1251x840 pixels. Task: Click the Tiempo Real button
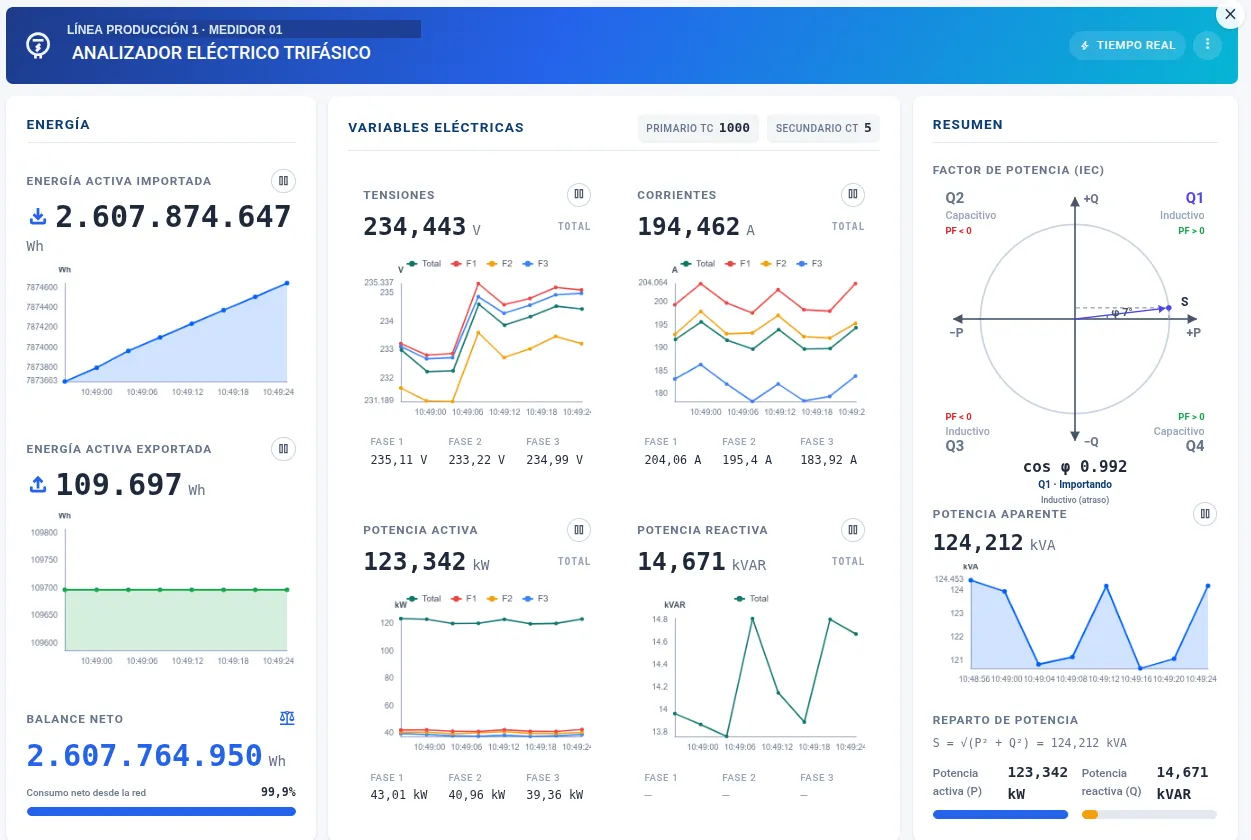pyautogui.click(x=1127, y=45)
